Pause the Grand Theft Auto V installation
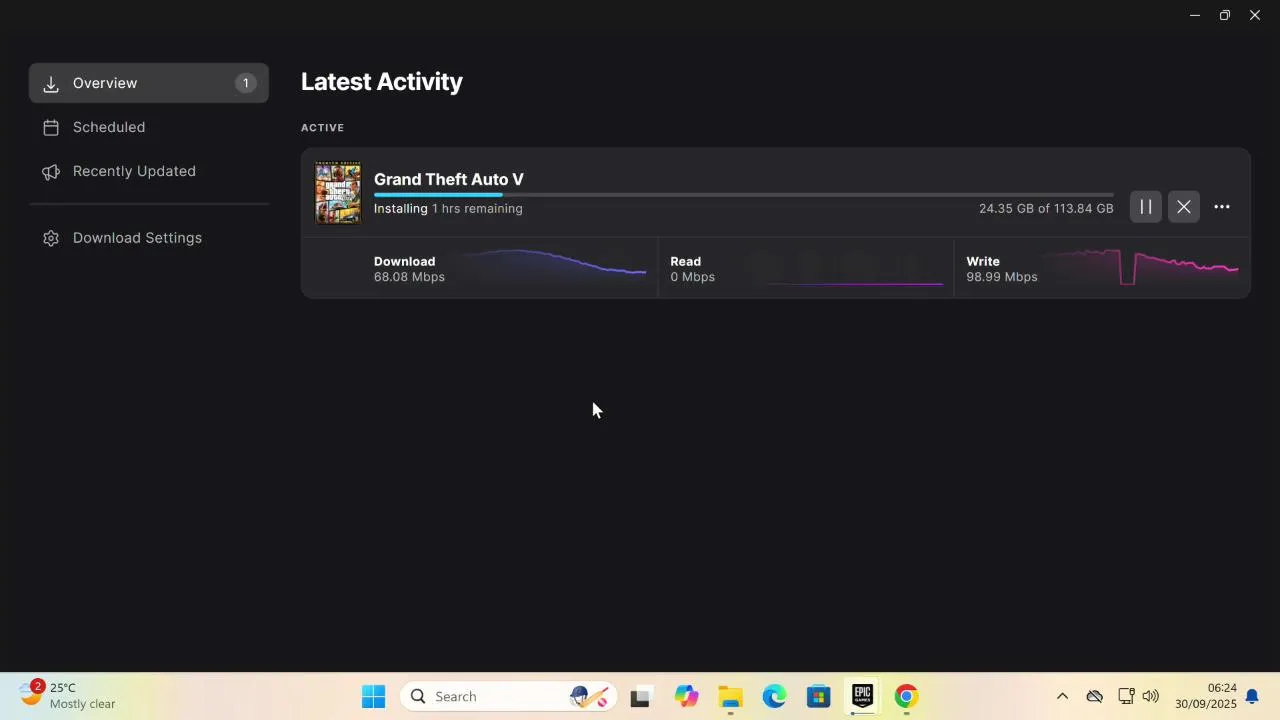Viewport: 1280px width, 720px height. click(1146, 207)
